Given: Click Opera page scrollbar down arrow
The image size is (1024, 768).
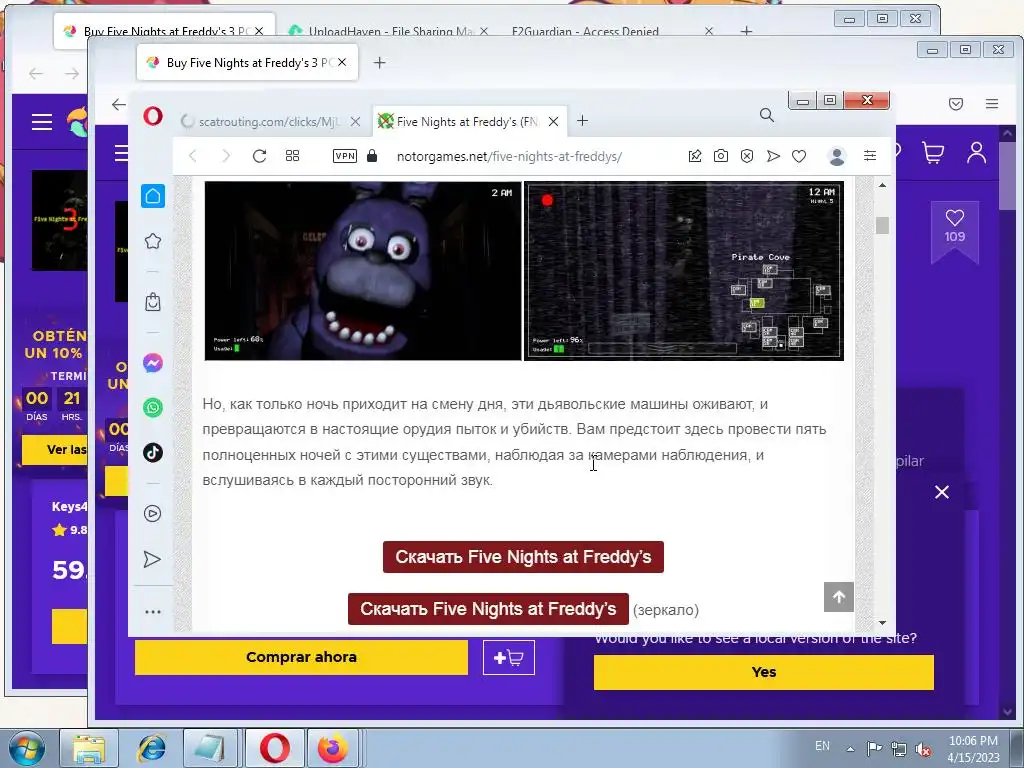Looking at the screenshot, I should click(x=882, y=623).
